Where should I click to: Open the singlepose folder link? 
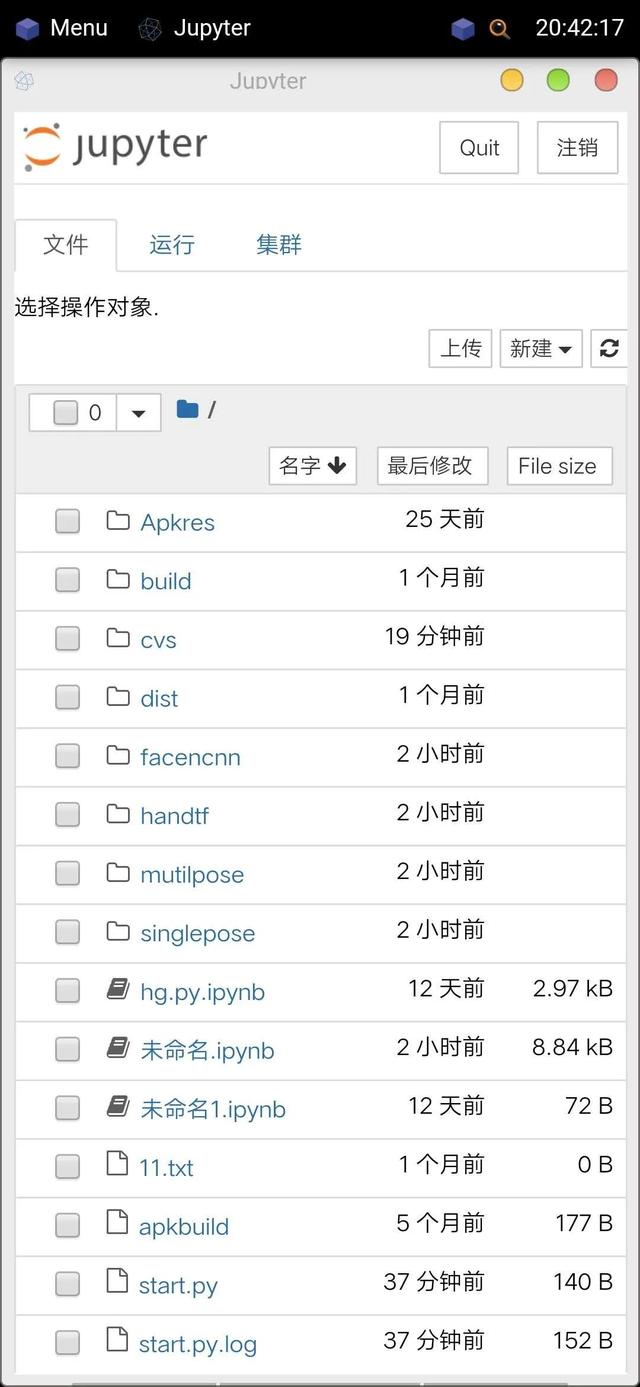197,934
